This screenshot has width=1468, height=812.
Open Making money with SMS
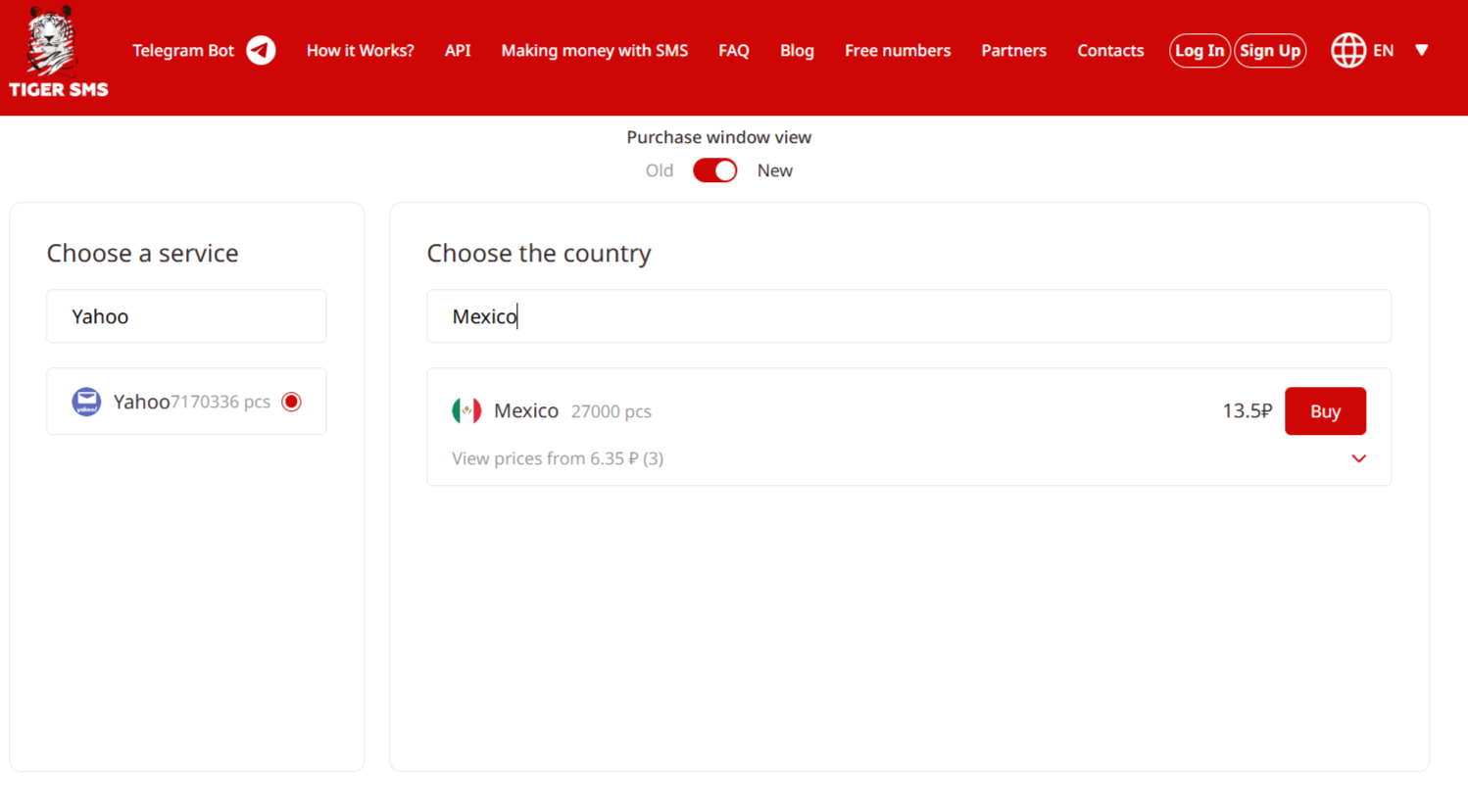(x=595, y=50)
